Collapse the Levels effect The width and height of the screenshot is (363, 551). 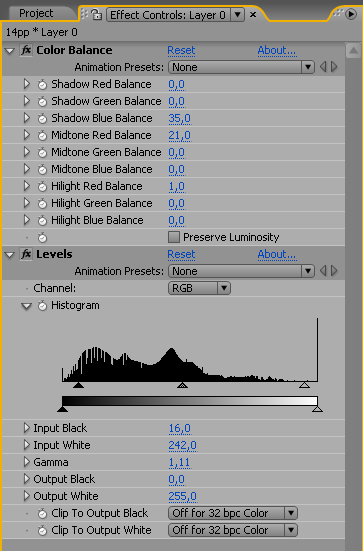[9, 255]
